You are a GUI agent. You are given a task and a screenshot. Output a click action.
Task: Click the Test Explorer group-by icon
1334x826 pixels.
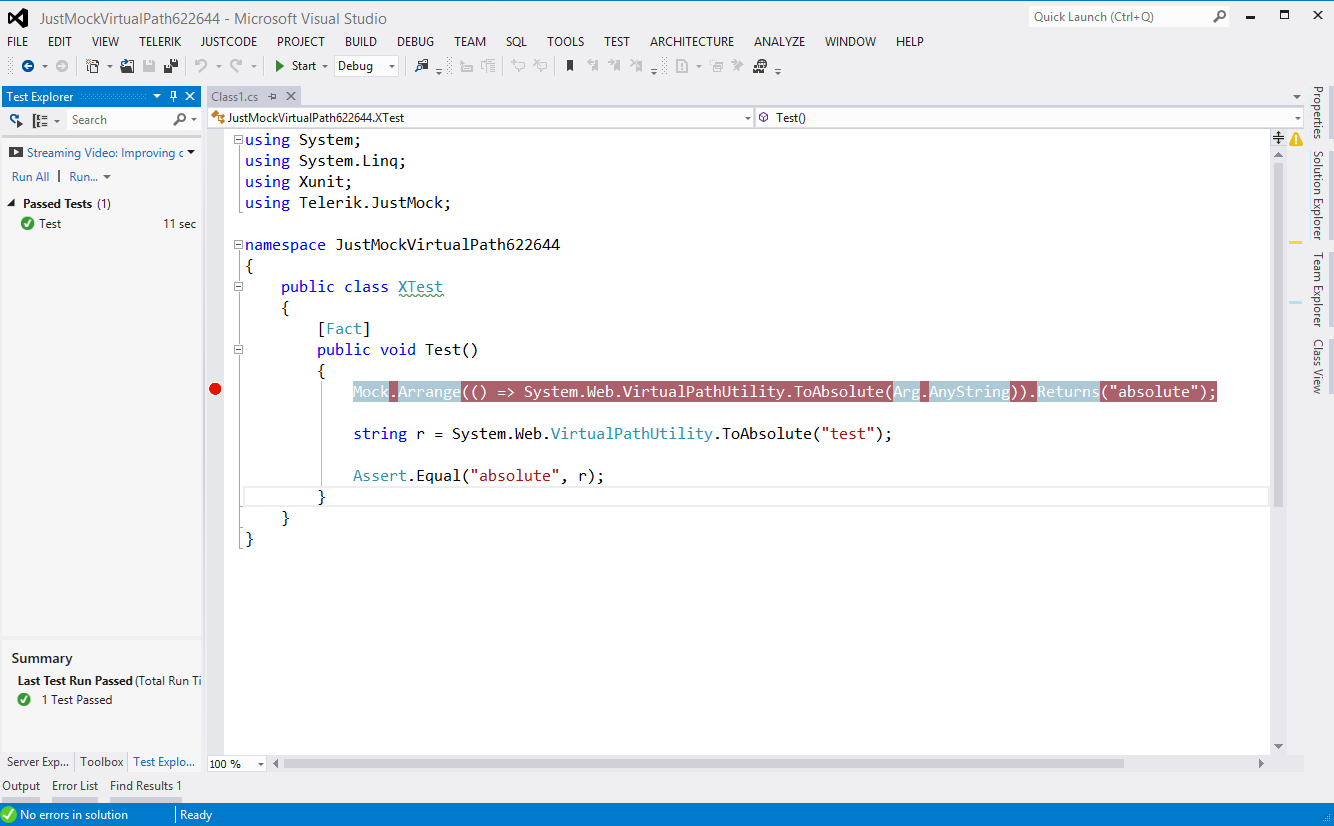coord(40,120)
